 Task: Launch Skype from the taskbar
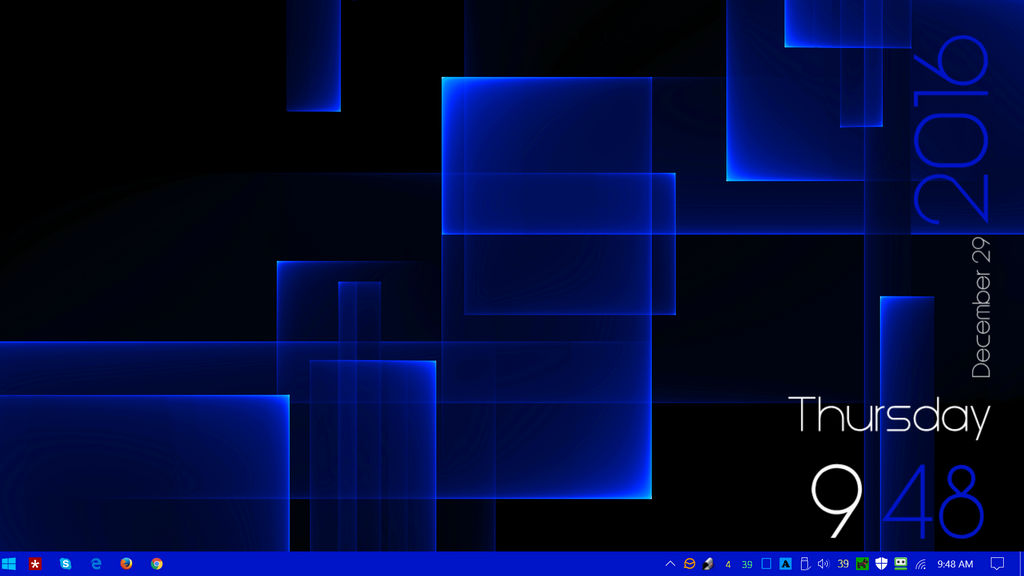tap(64, 563)
